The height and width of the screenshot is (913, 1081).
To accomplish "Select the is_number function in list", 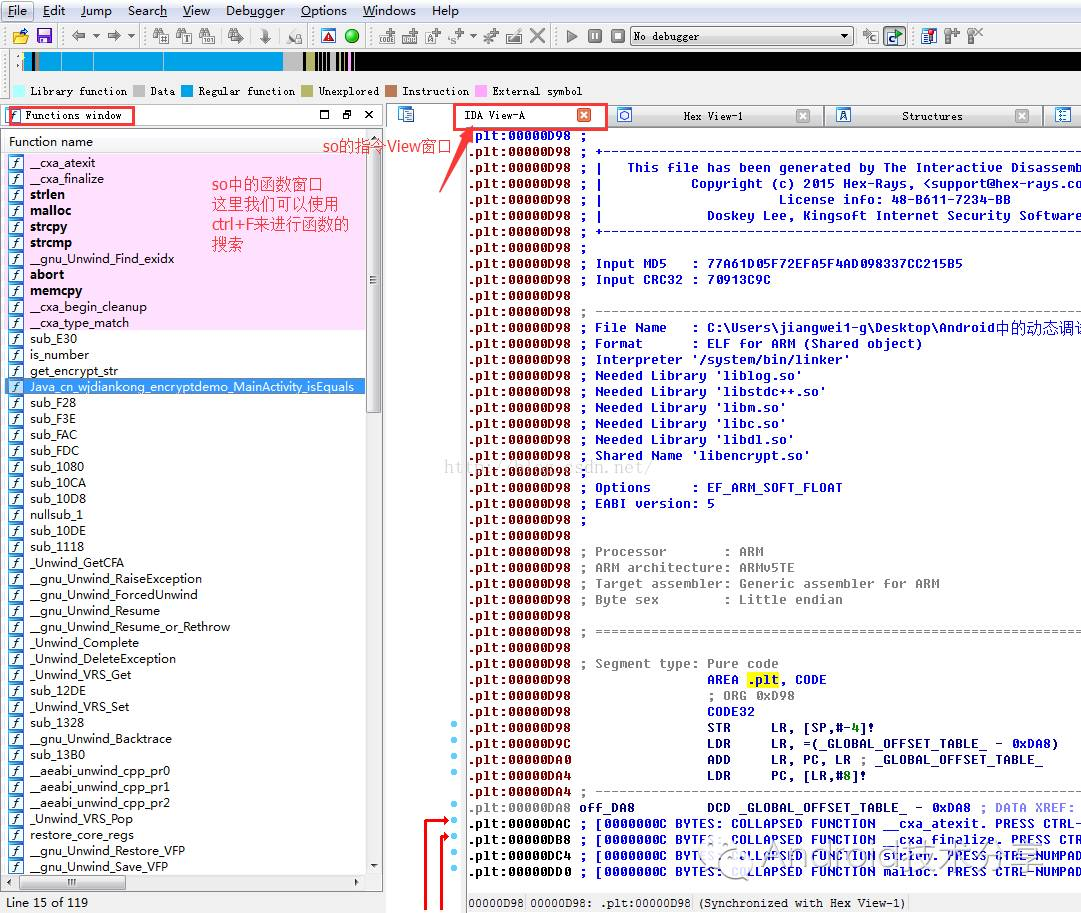I will click(x=59, y=355).
